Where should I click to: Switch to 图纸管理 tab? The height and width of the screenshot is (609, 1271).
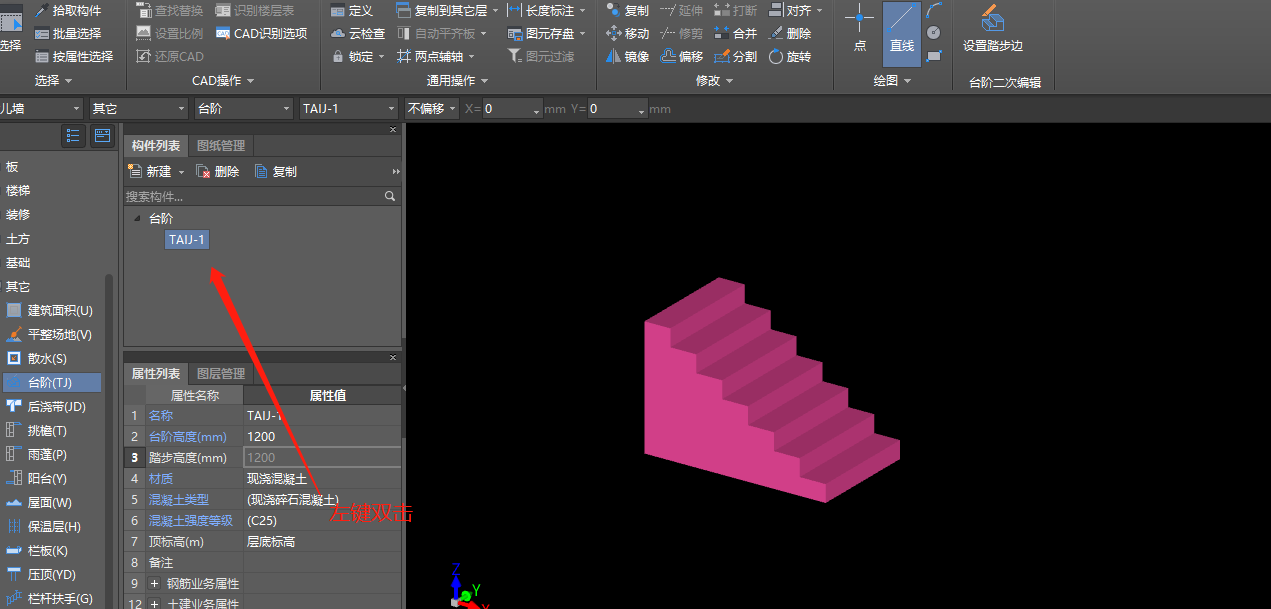click(220, 146)
